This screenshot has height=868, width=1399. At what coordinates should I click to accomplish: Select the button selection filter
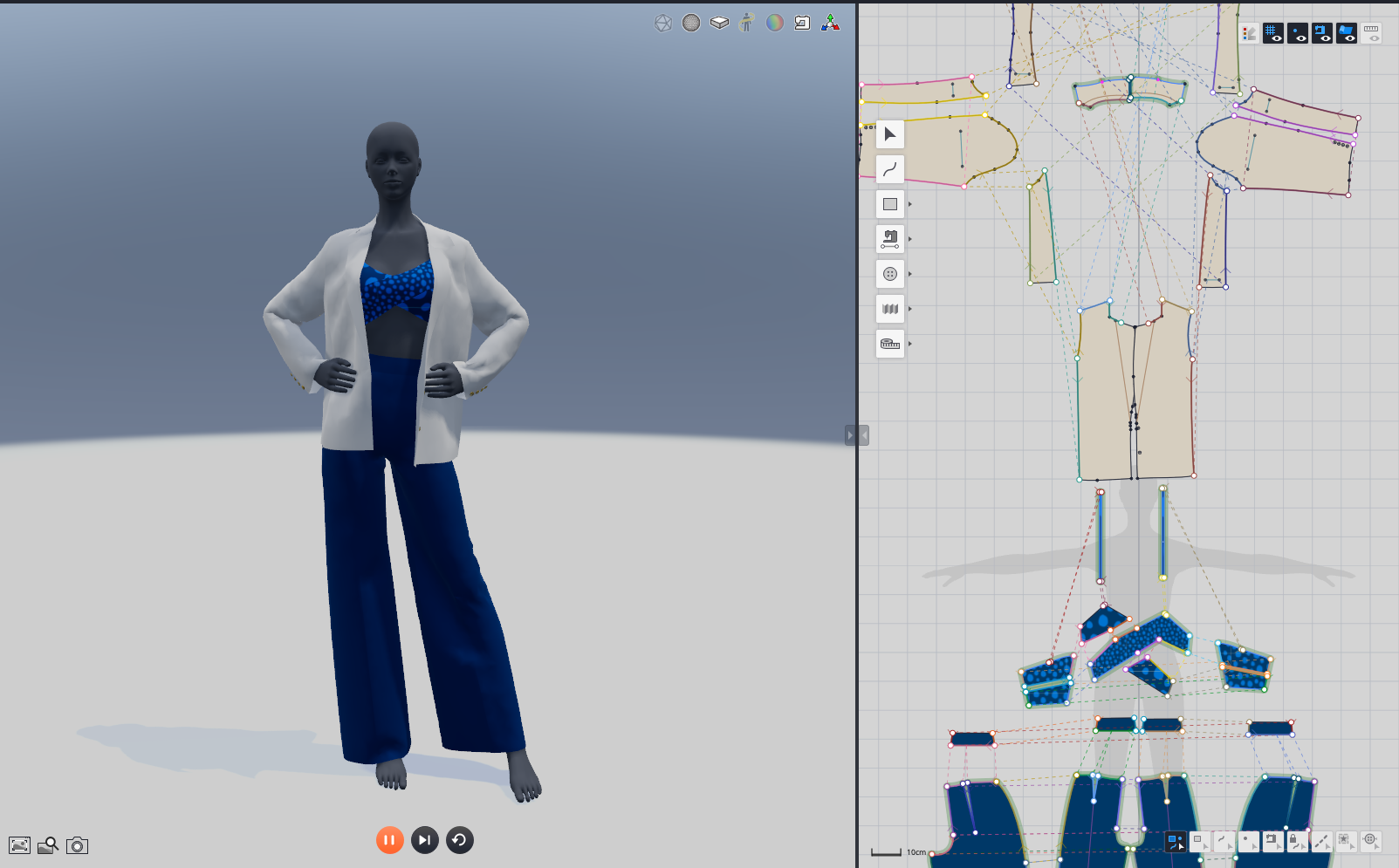[1371, 842]
